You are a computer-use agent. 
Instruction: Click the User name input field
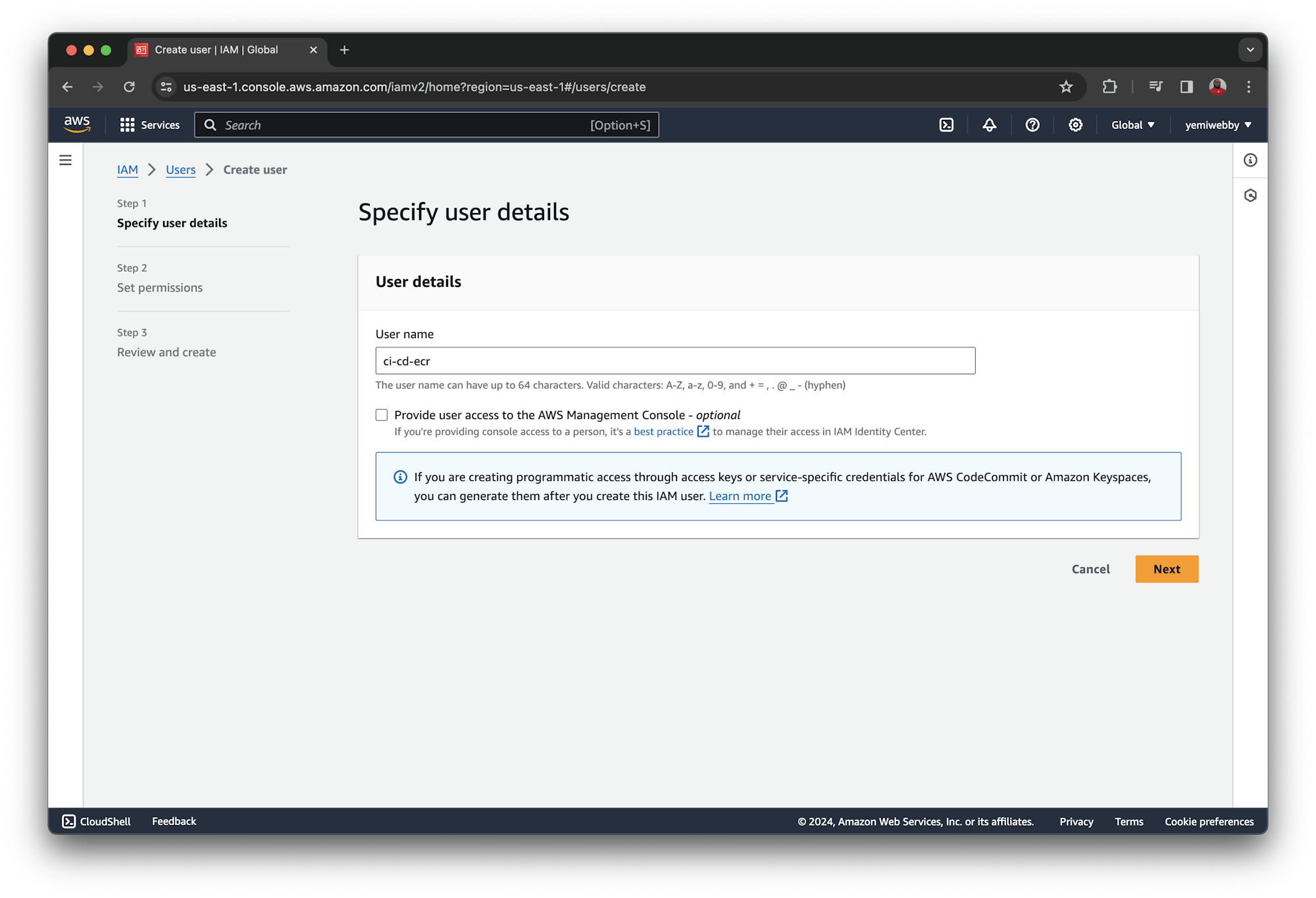(x=674, y=361)
